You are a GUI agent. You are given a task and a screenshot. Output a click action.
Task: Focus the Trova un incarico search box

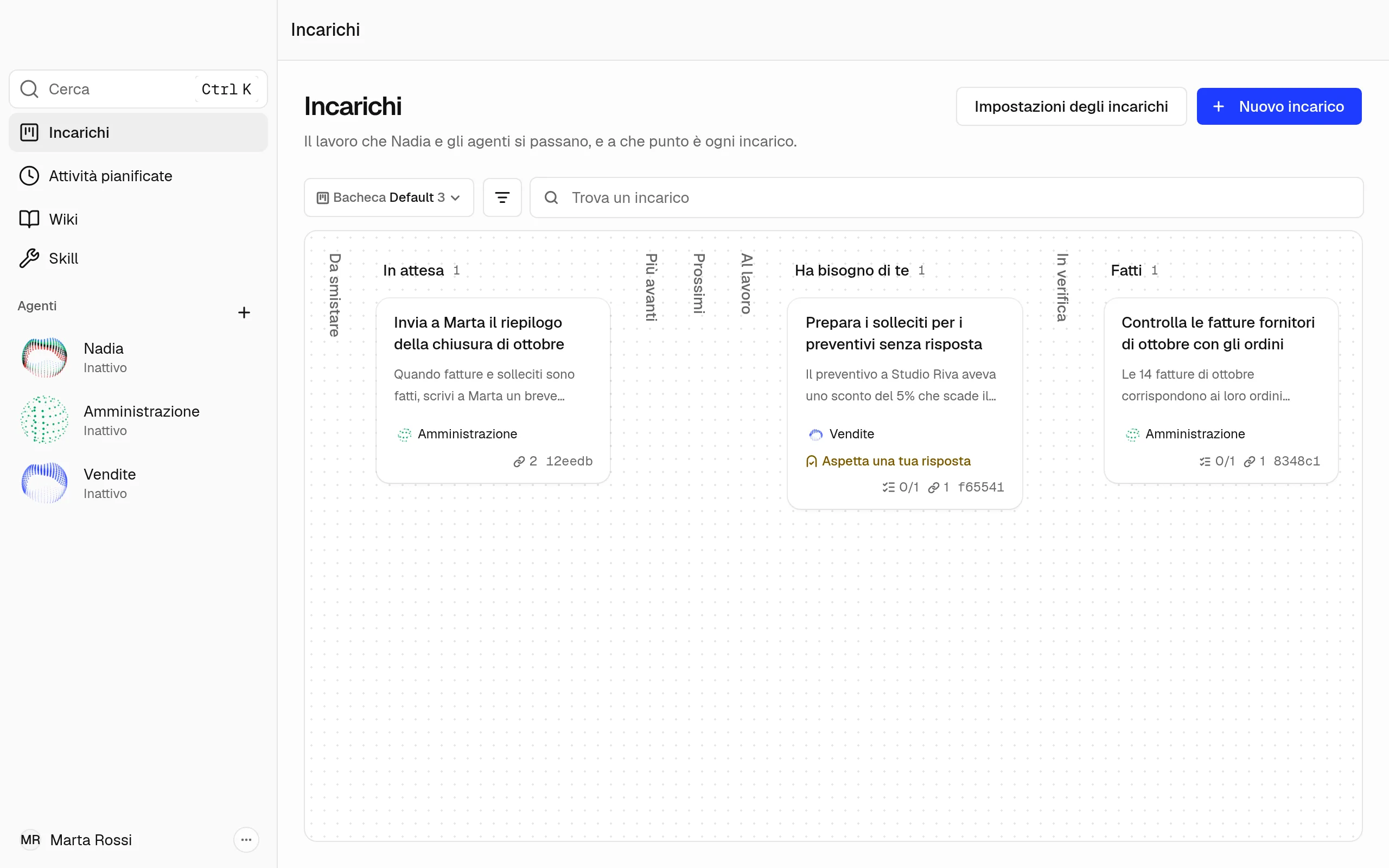click(946, 197)
